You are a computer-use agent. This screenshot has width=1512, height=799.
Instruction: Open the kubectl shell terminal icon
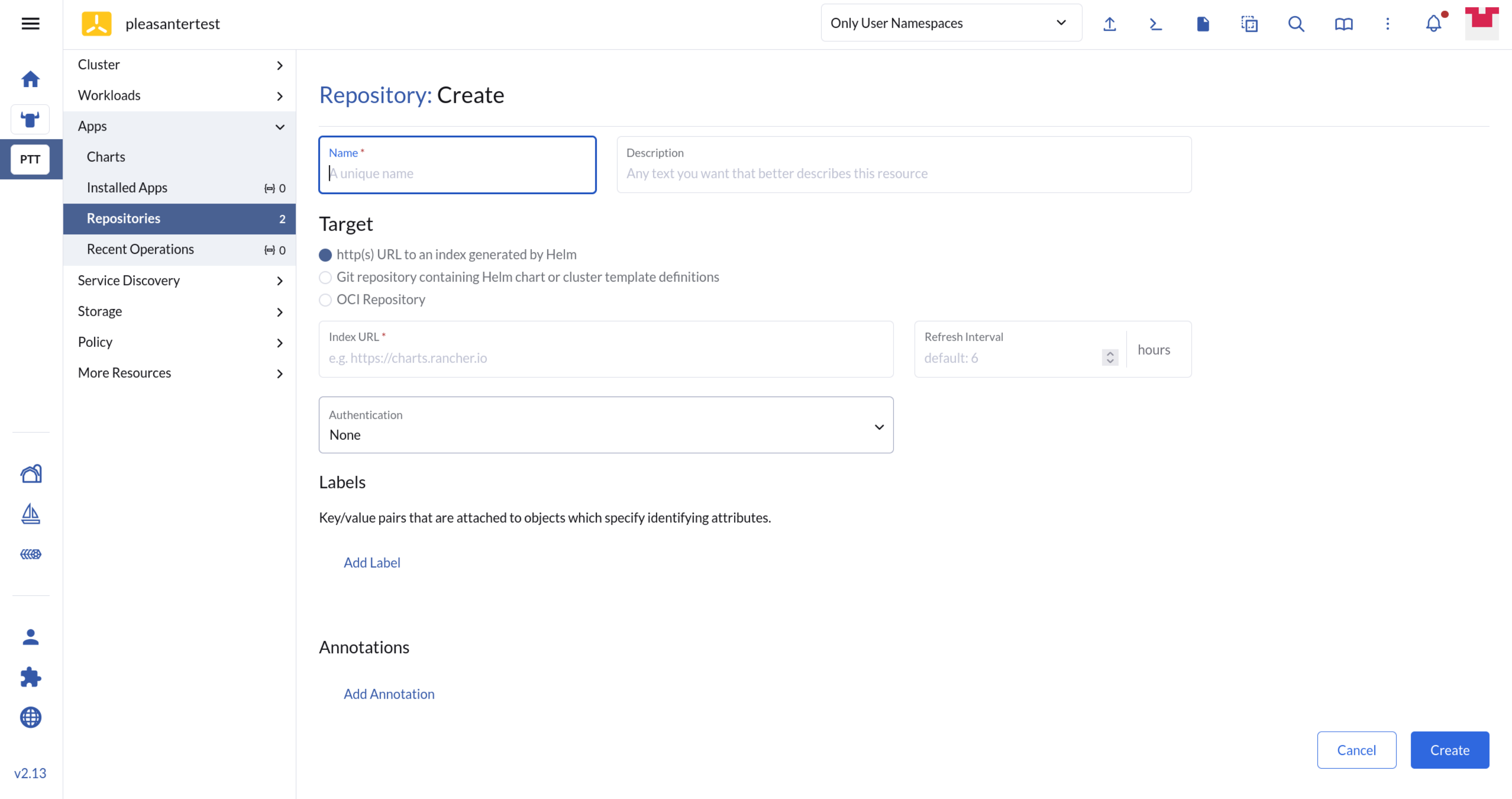click(1156, 24)
